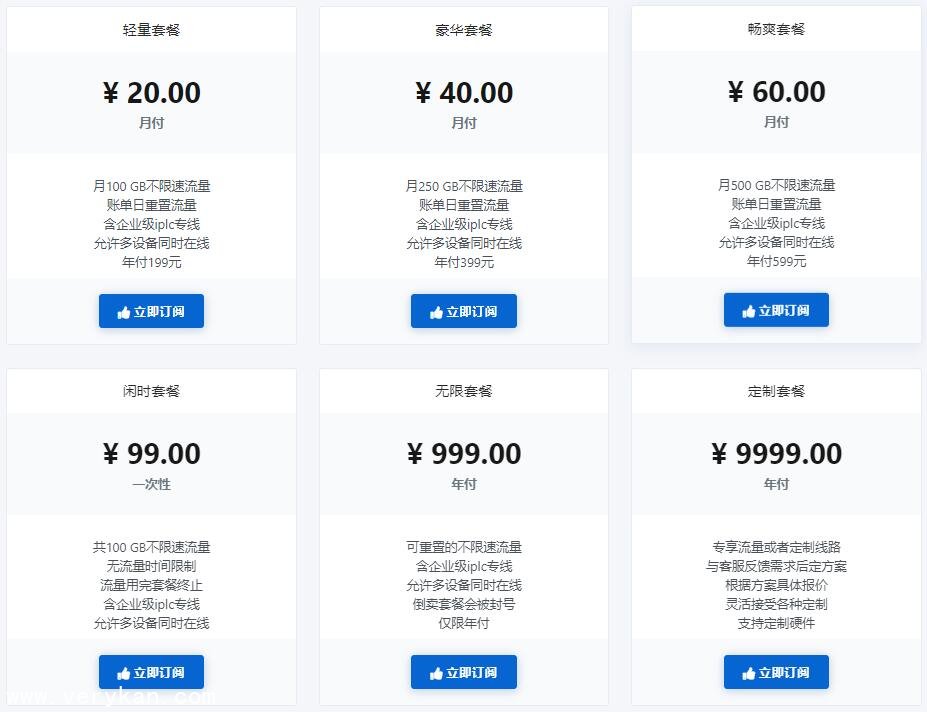Viewport: 927px width, 712px height.
Task: Subscribe to the ¥20.00 轻量套餐 plan
Action: pyautogui.click(x=151, y=311)
